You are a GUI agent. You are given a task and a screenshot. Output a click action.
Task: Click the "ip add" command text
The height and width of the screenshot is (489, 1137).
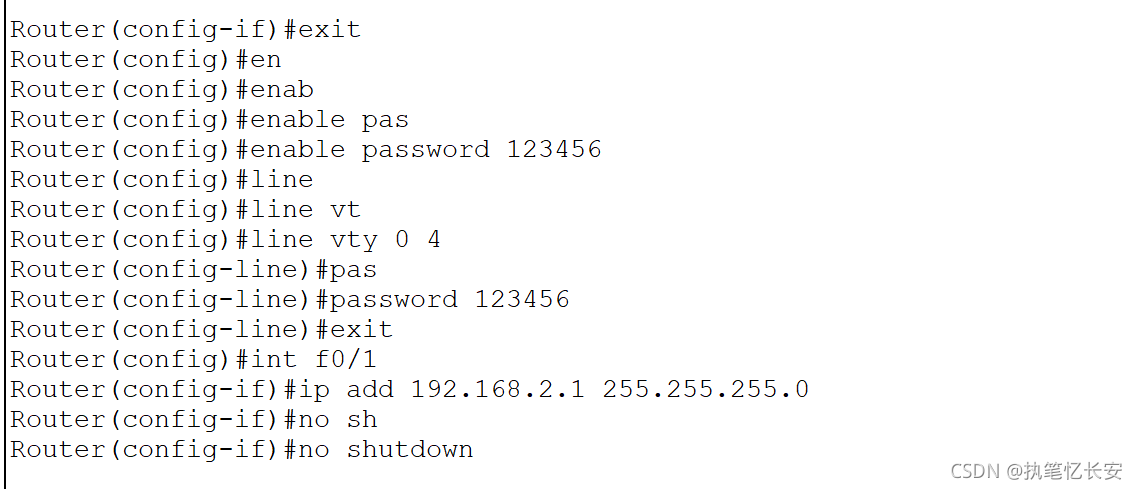(345, 389)
